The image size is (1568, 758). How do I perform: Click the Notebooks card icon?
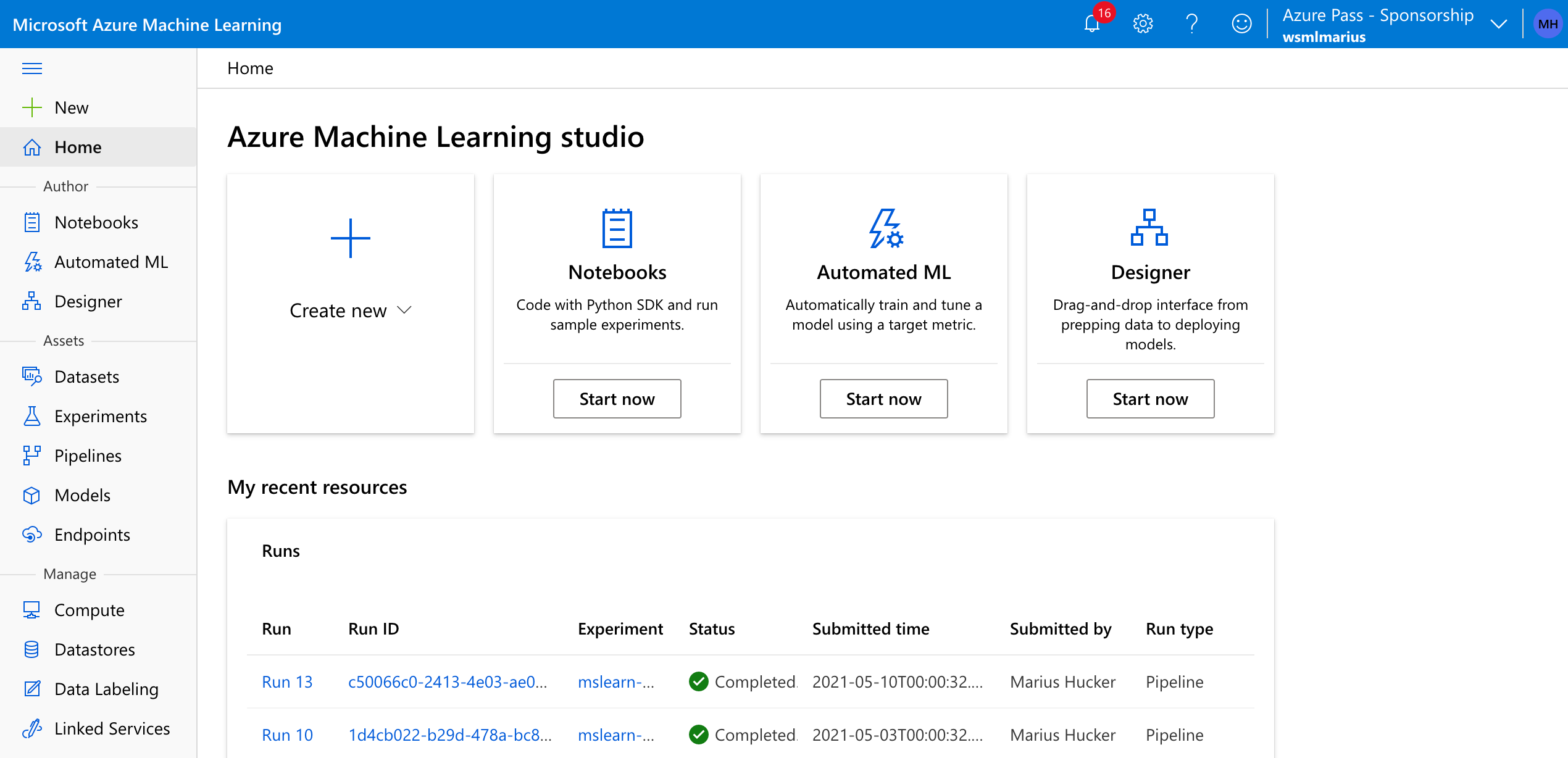click(x=617, y=228)
